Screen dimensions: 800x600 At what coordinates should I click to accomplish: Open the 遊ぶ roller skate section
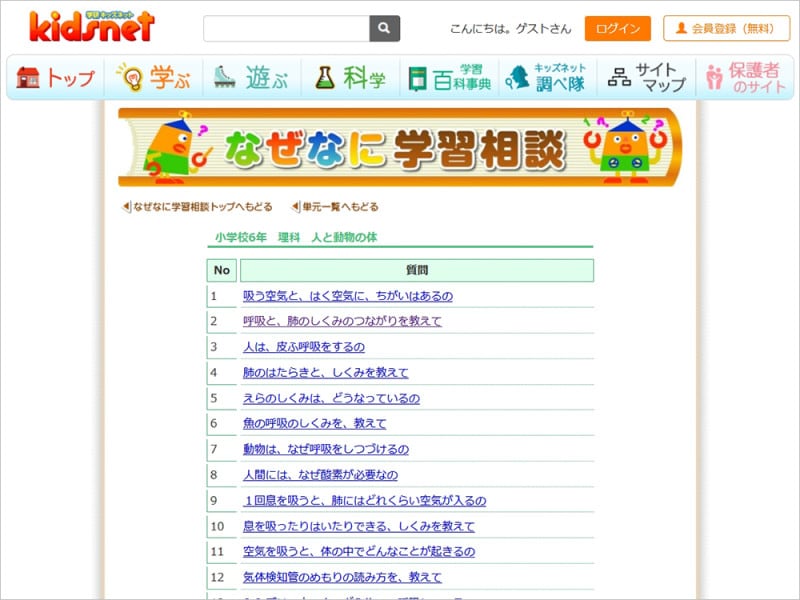coord(253,78)
